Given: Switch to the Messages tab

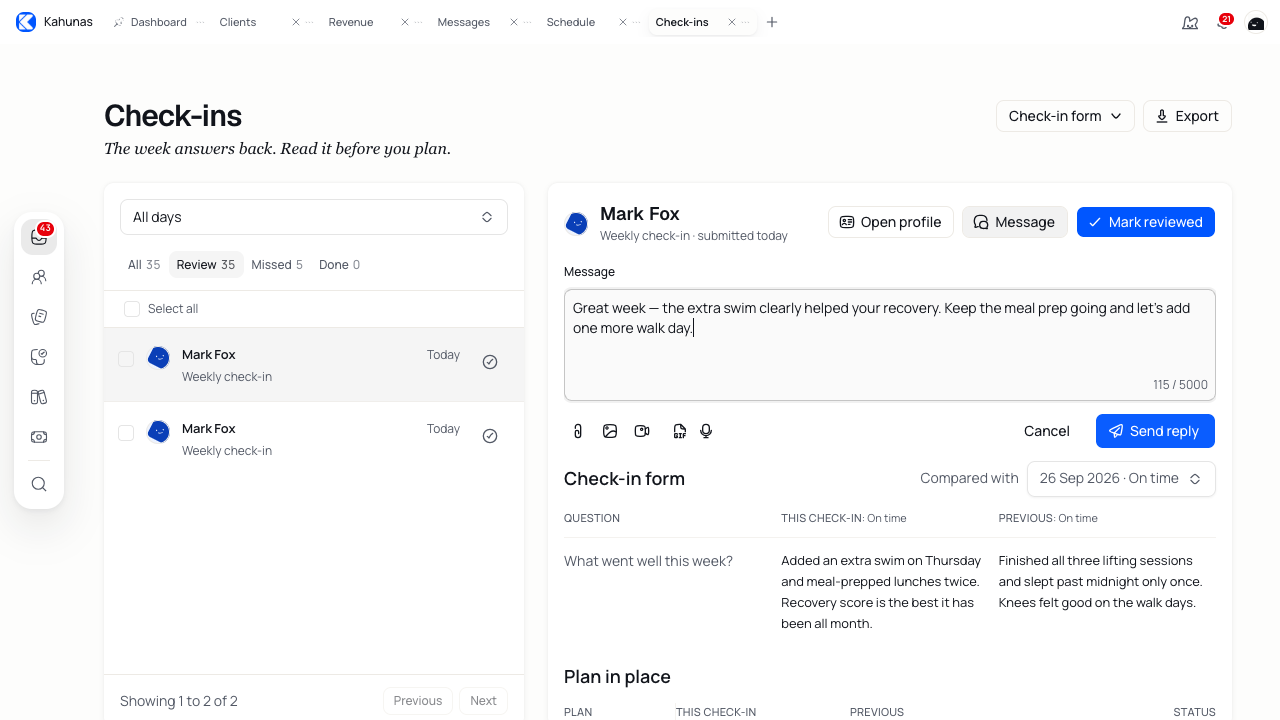Looking at the screenshot, I should tap(463, 22).
